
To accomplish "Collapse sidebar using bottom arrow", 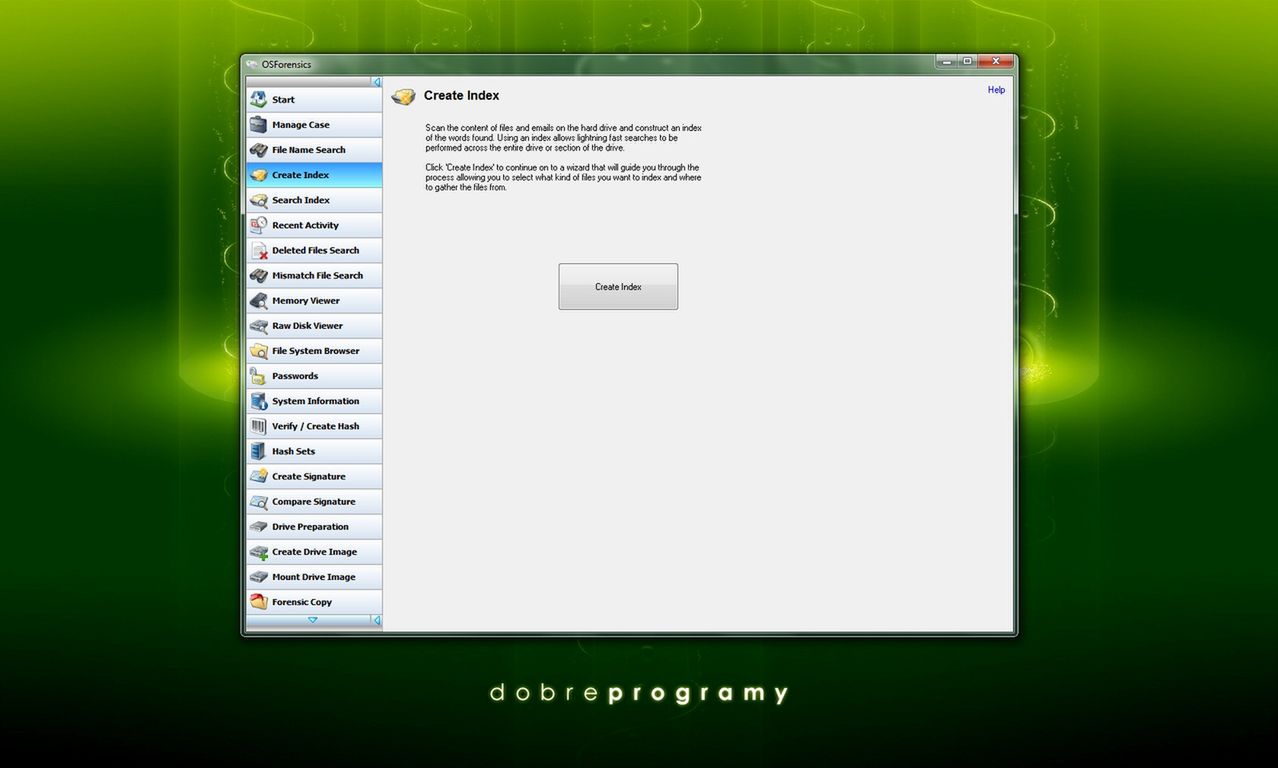I will pyautogui.click(x=377, y=621).
